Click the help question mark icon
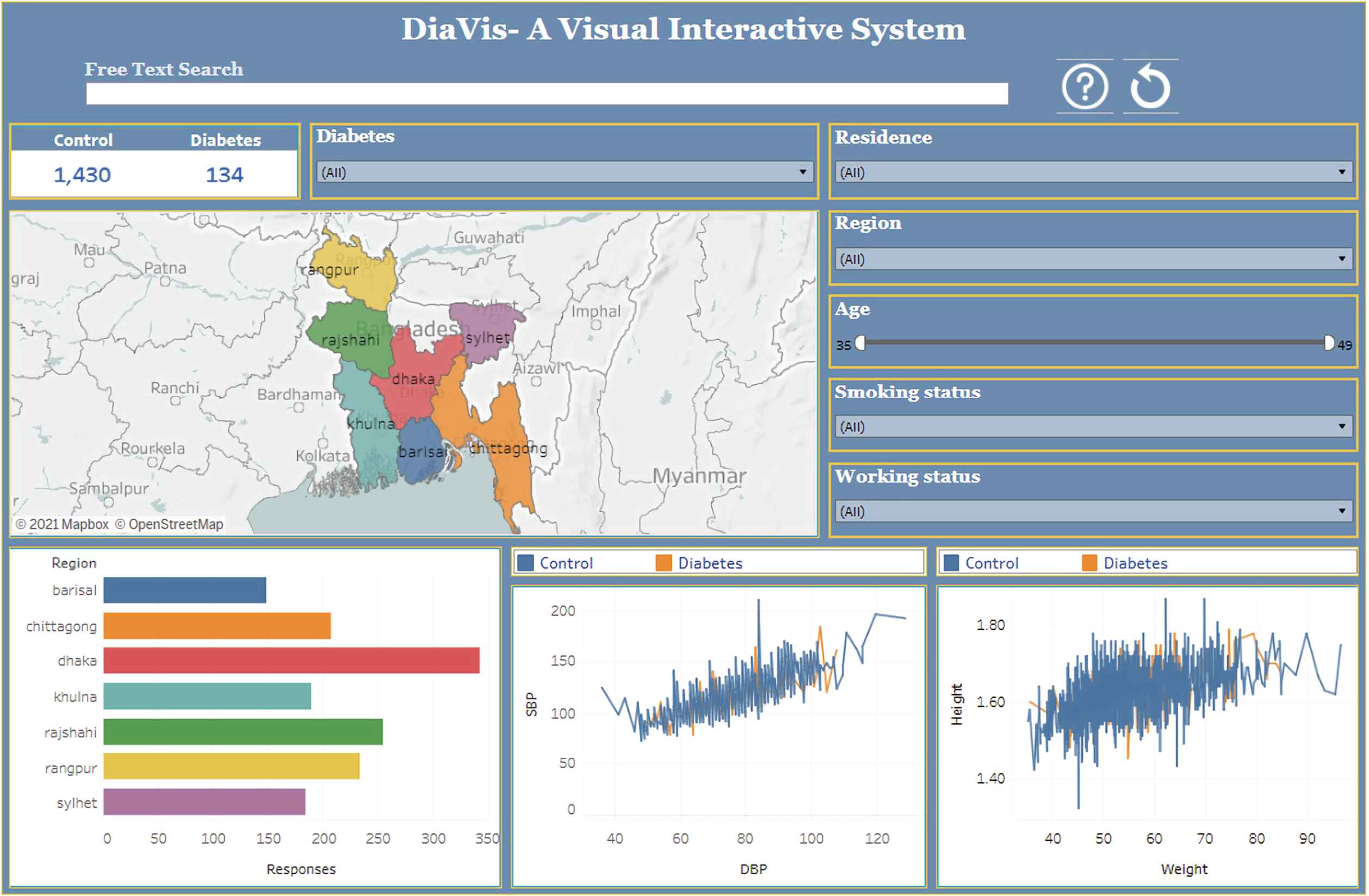This screenshot has height=896, width=1369. point(1085,87)
